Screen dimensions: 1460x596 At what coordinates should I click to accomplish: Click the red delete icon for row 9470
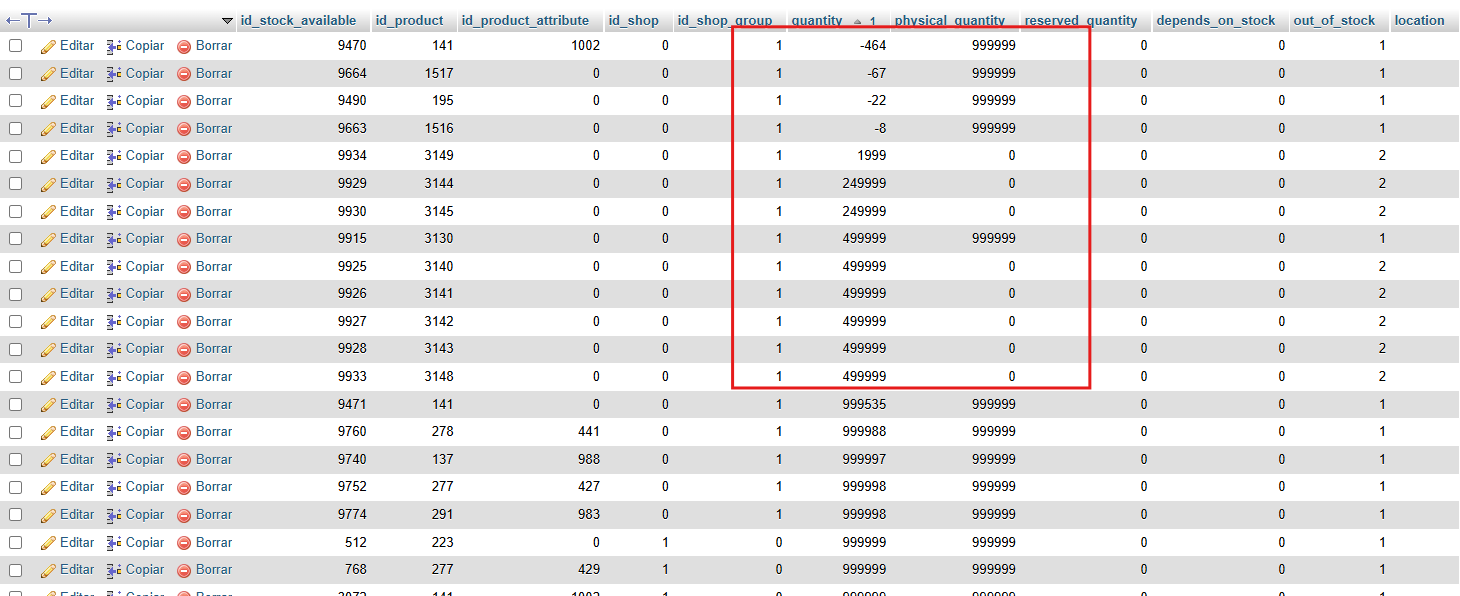[184, 46]
